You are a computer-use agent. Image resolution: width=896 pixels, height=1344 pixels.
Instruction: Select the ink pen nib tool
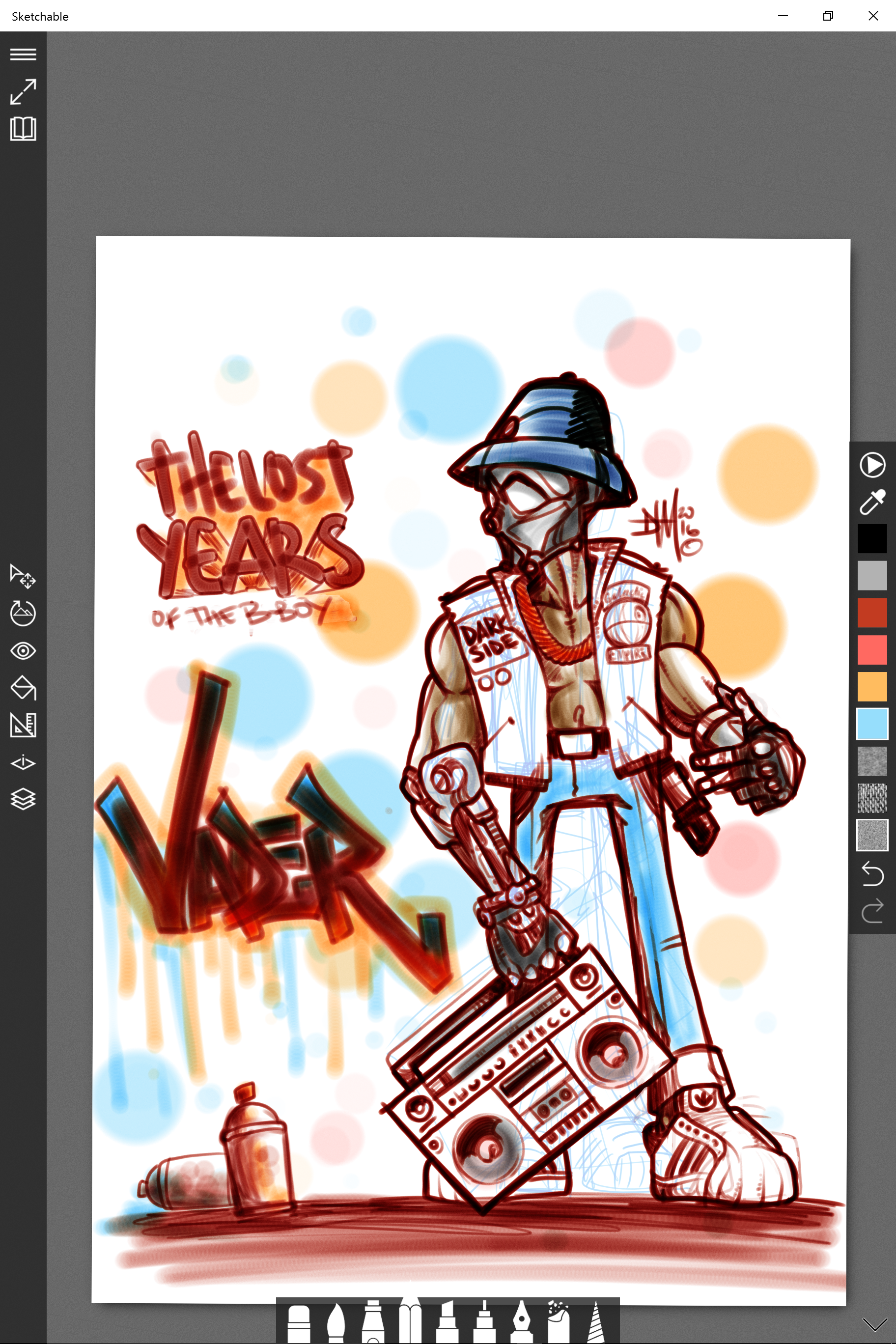pos(522,1322)
